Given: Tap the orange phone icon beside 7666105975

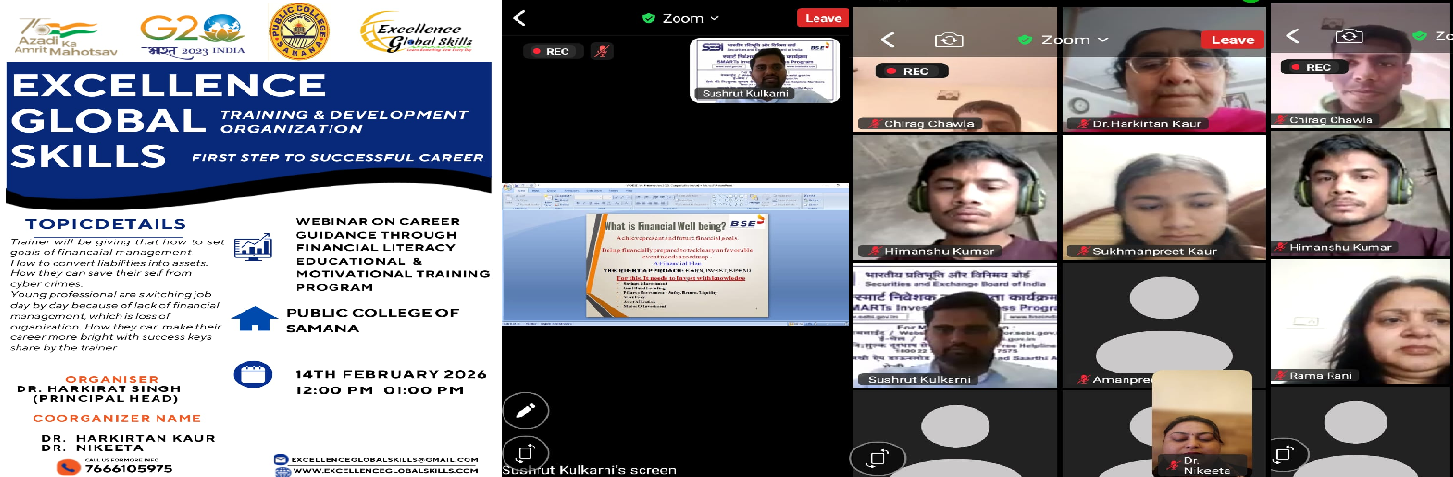Looking at the screenshot, I should tap(68, 467).
